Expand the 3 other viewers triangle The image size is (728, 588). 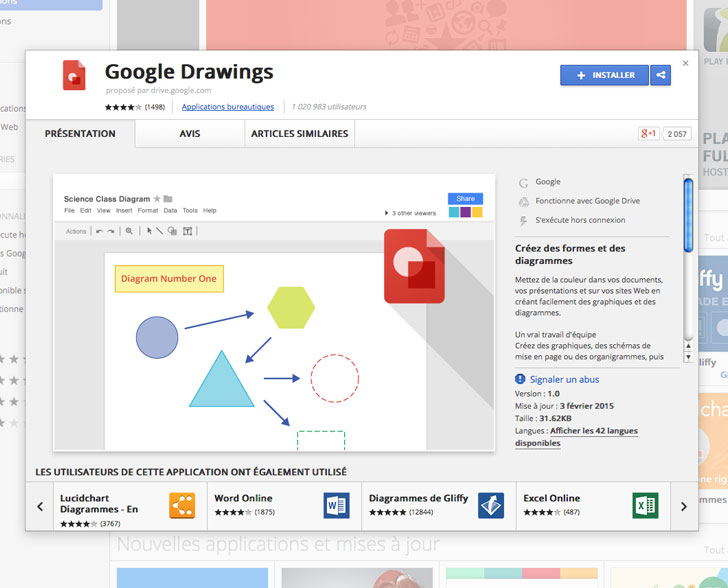pos(386,213)
